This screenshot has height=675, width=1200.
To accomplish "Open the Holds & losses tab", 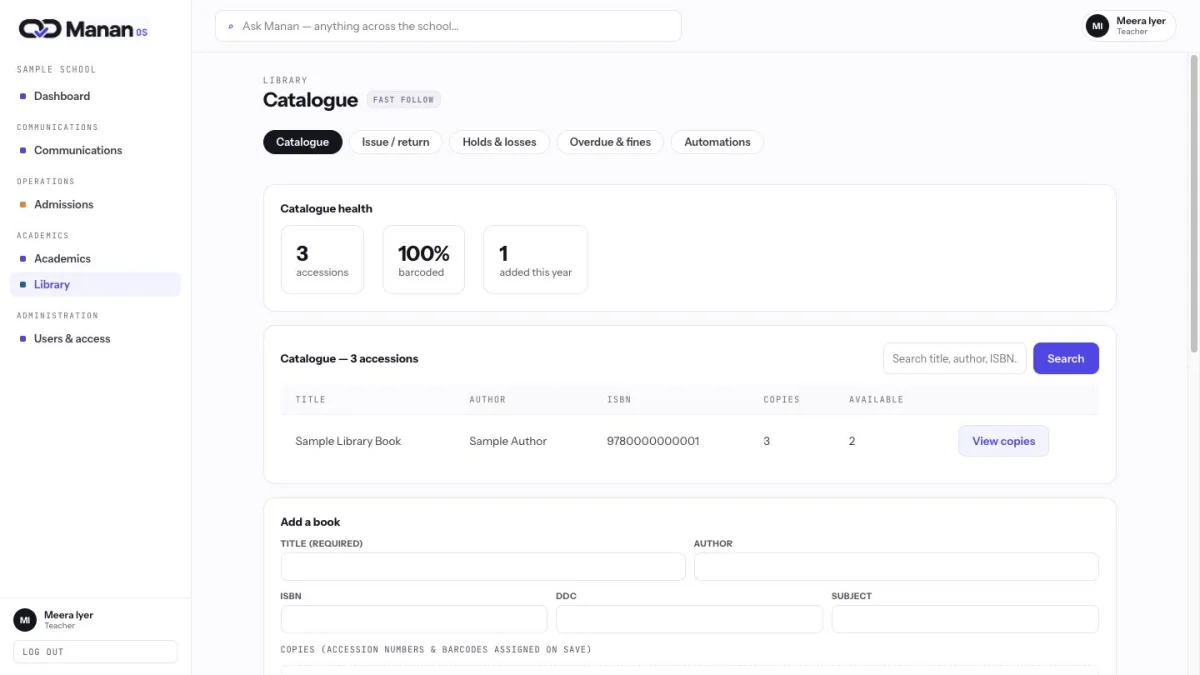I will (499, 142).
